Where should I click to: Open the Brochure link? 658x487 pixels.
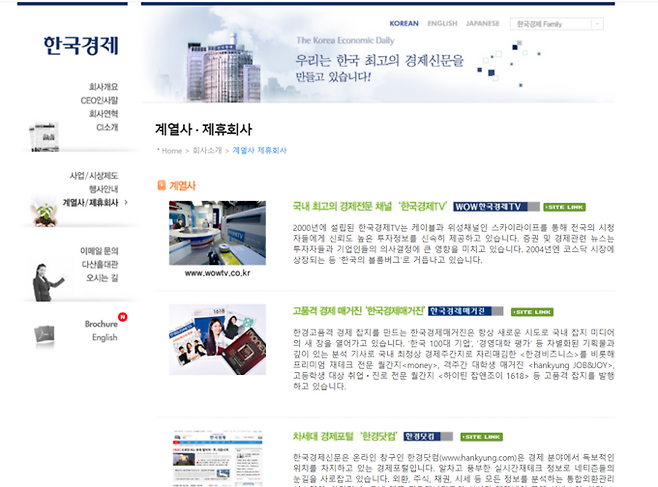click(x=101, y=324)
